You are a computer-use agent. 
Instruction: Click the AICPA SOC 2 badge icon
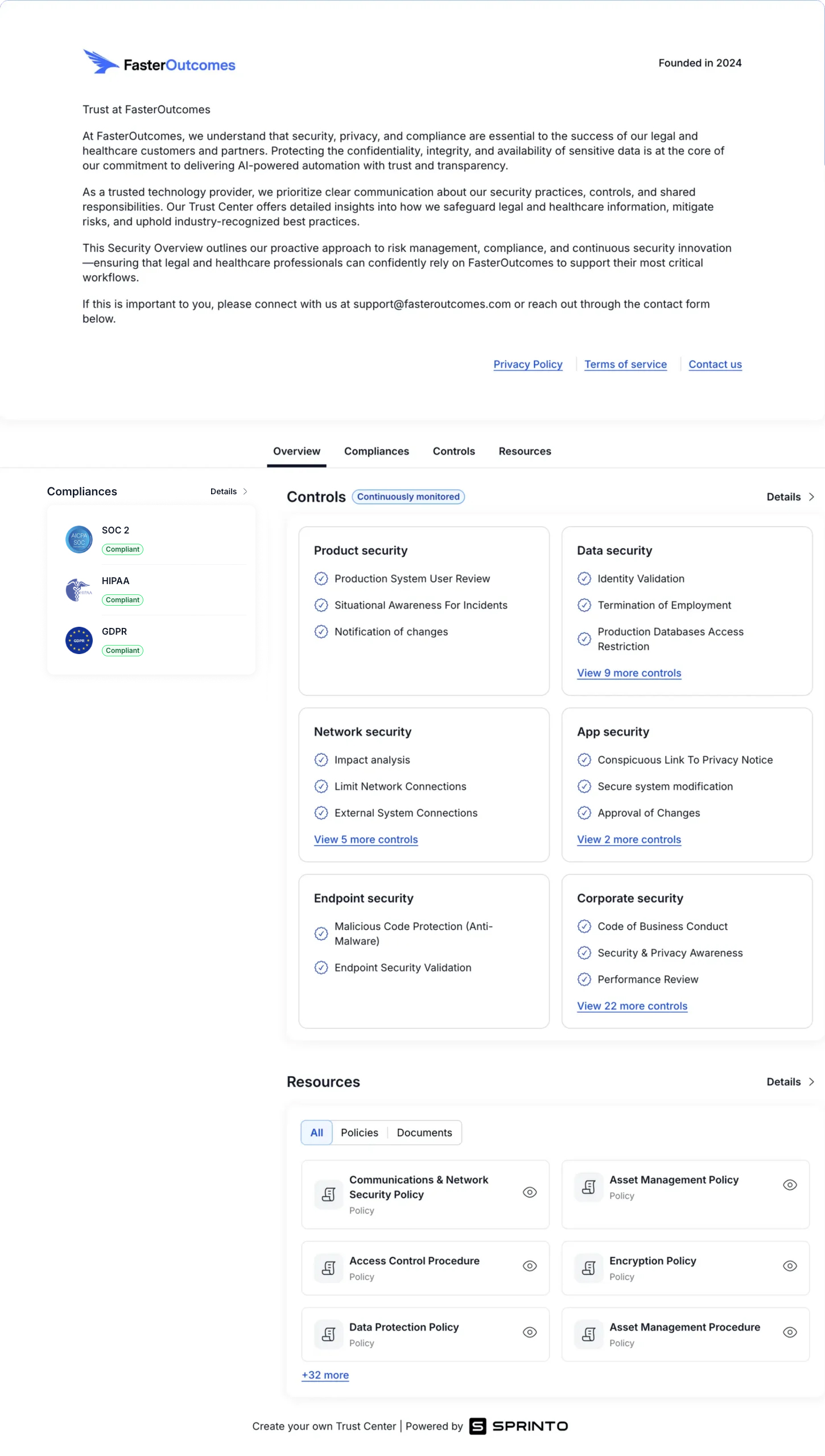[79, 539]
